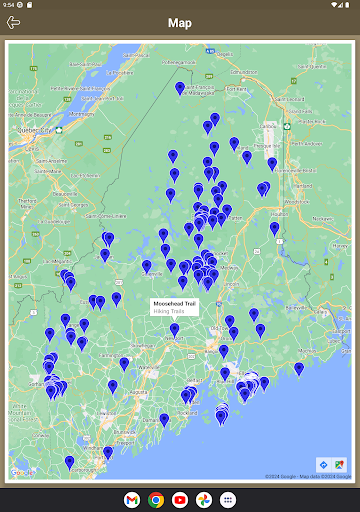This screenshot has height=512, width=360.
Task: Select the pin near Ashland
Action: click(x=234, y=144)
